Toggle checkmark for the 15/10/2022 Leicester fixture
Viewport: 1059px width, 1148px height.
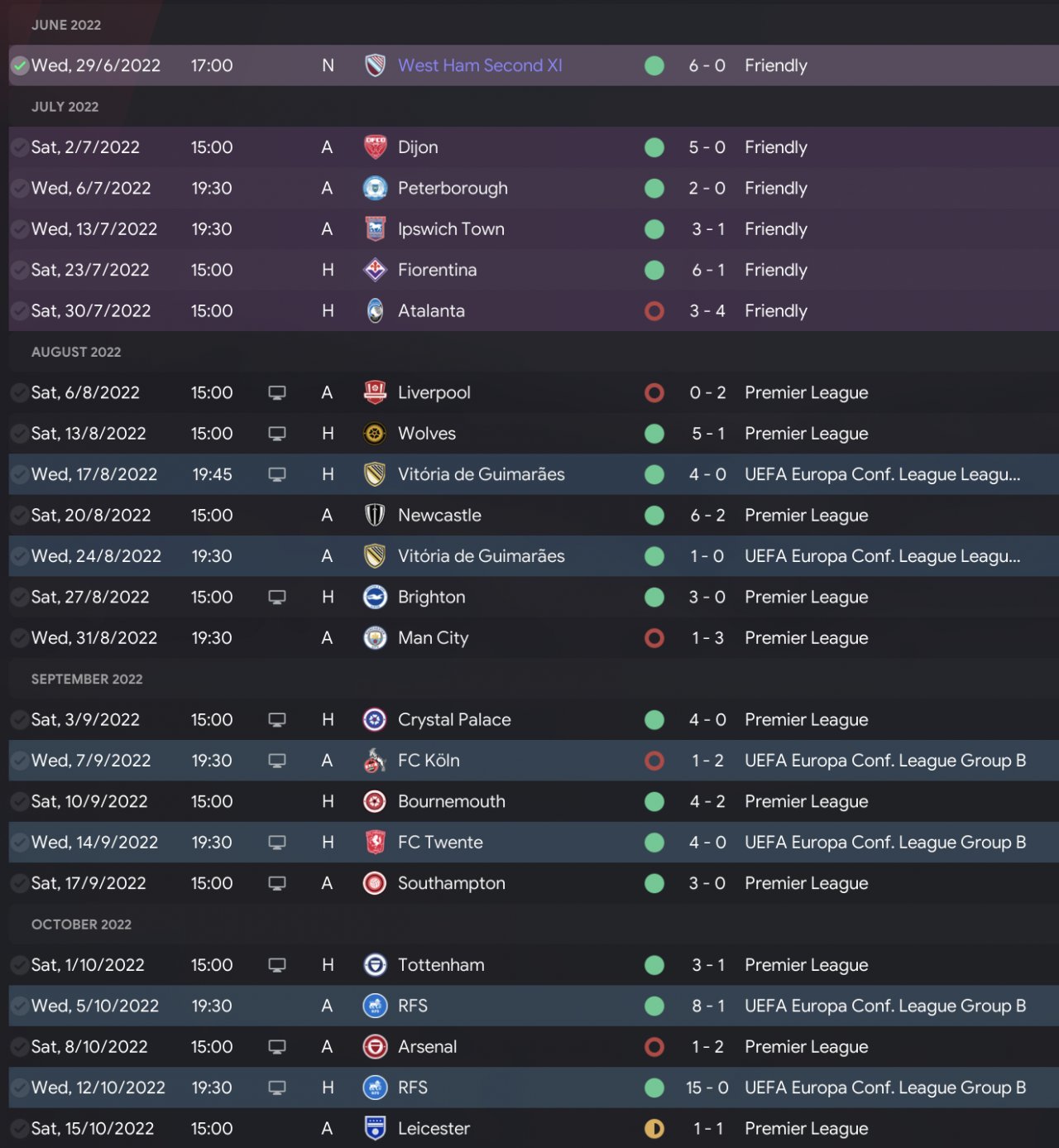[x=19, y=1128]
